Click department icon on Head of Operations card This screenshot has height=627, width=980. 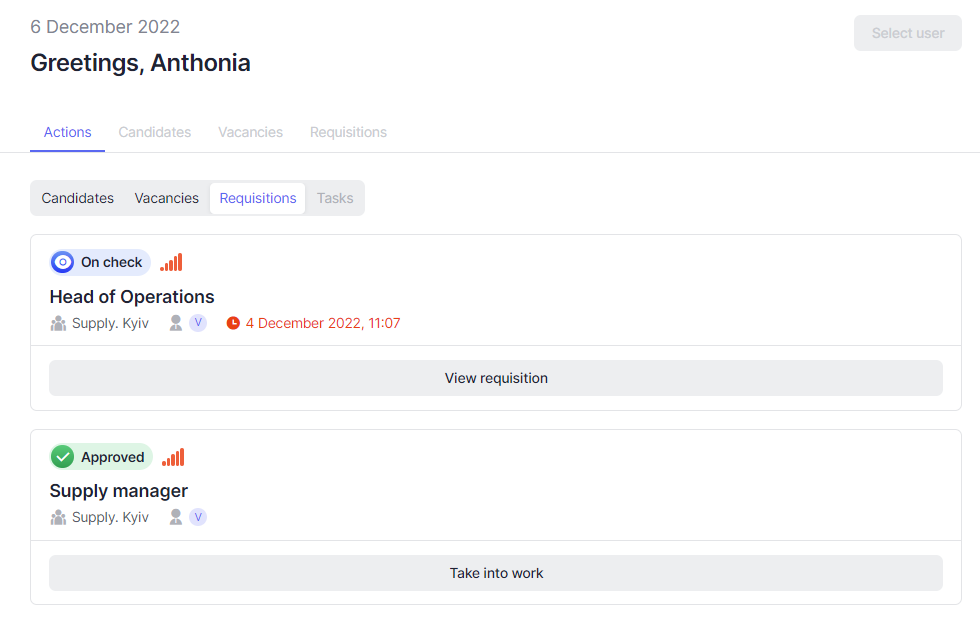pyautogui.click(x=58, y=323)
